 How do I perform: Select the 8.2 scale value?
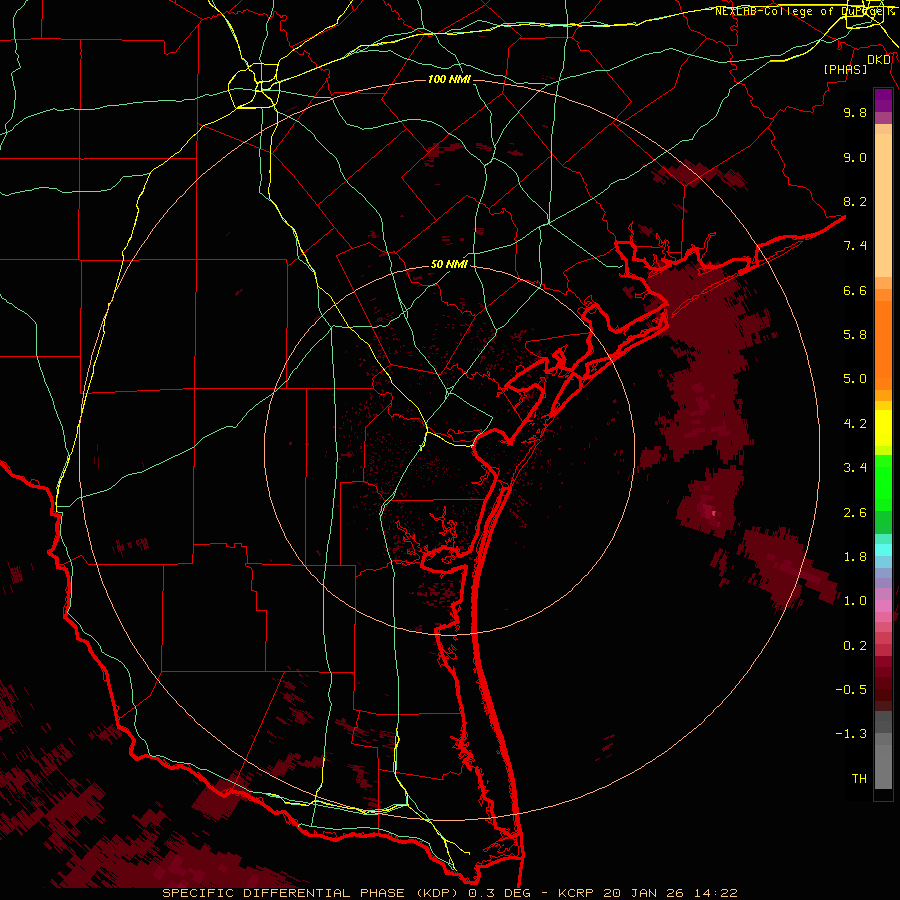(x=855, y=201)
